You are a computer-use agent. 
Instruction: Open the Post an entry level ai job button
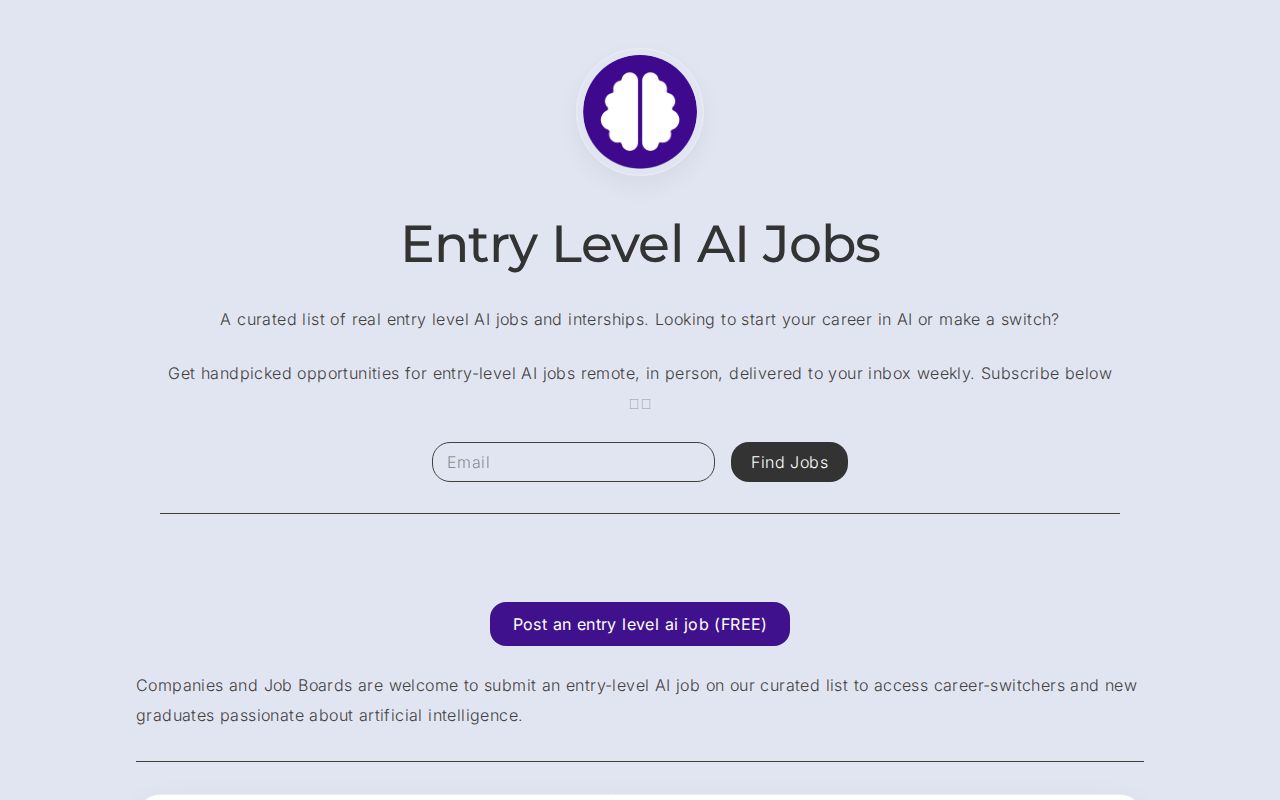[x=640, y=624]
